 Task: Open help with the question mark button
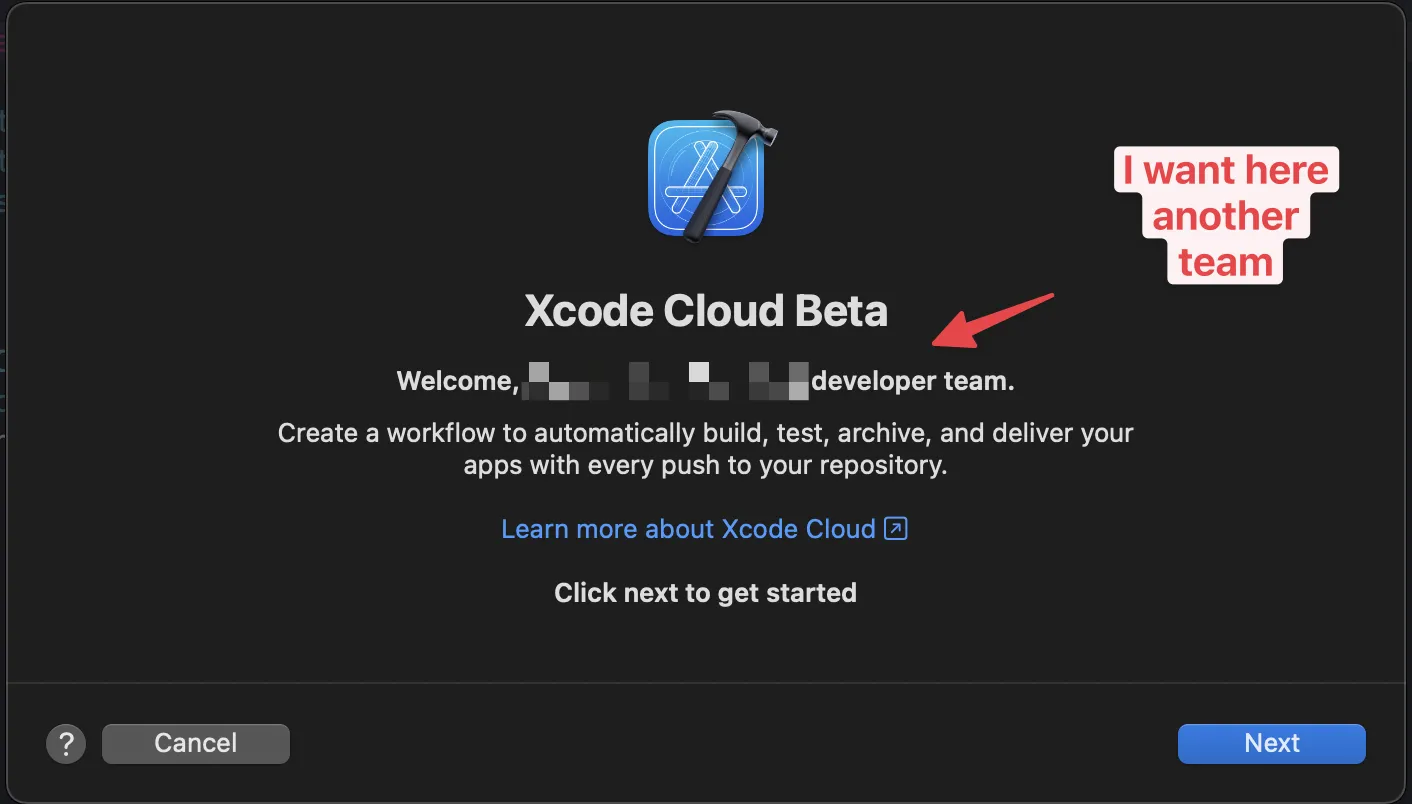pyautogui.click(x=66, y=744)
